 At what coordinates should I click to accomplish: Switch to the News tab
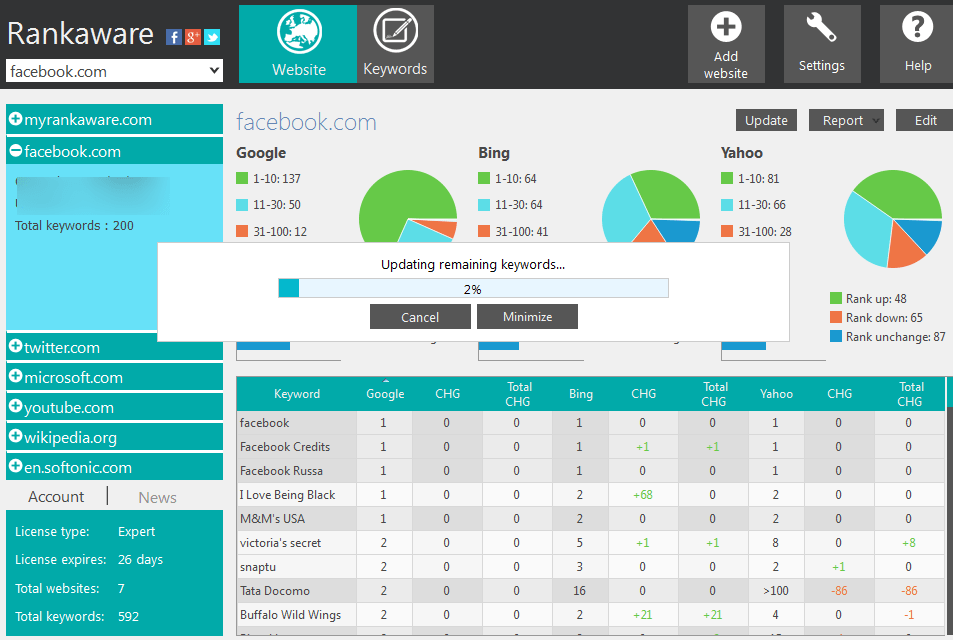point(157,497)
